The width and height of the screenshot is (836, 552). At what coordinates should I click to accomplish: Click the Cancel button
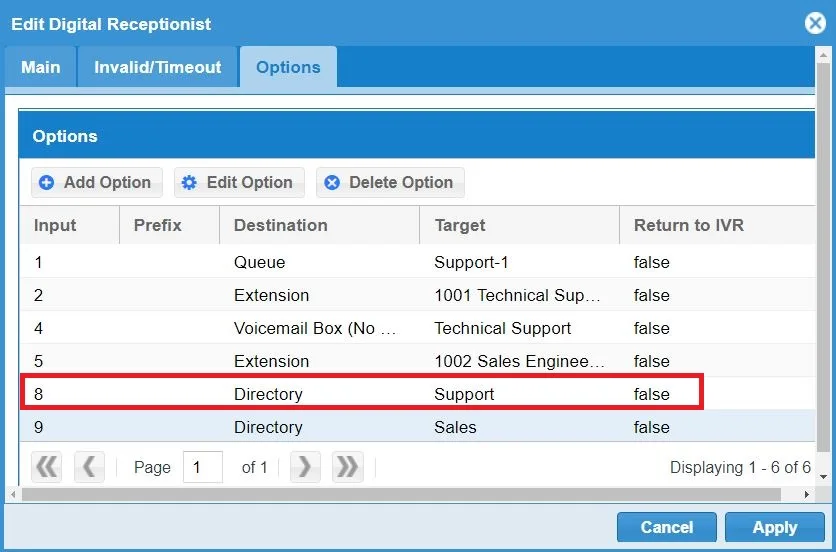tap(666, 527)
